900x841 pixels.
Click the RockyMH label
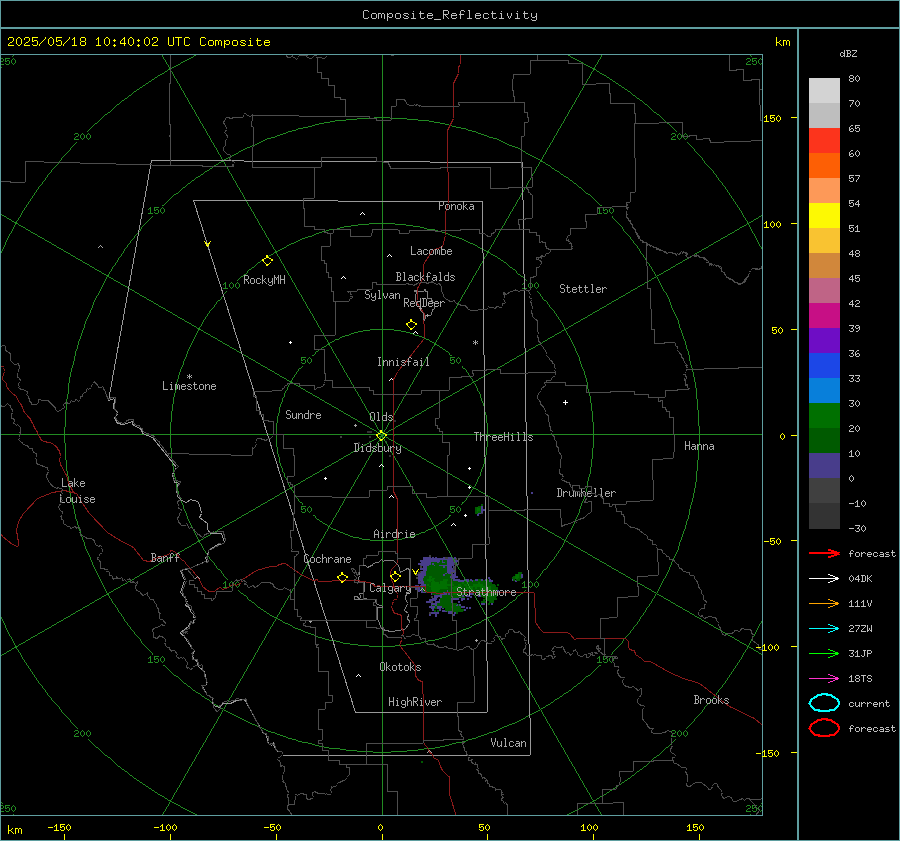click(264, 280)
